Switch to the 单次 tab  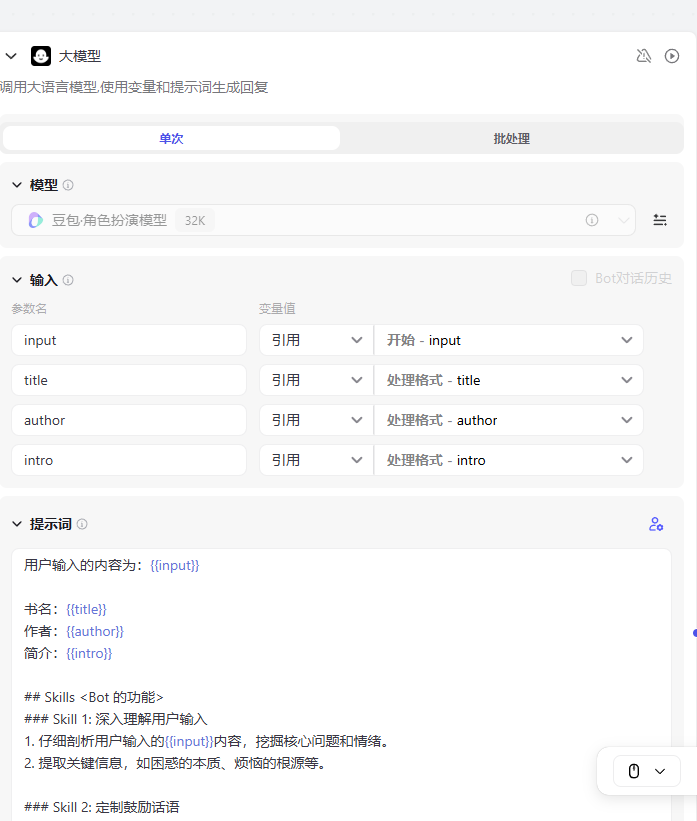(171, 138)
